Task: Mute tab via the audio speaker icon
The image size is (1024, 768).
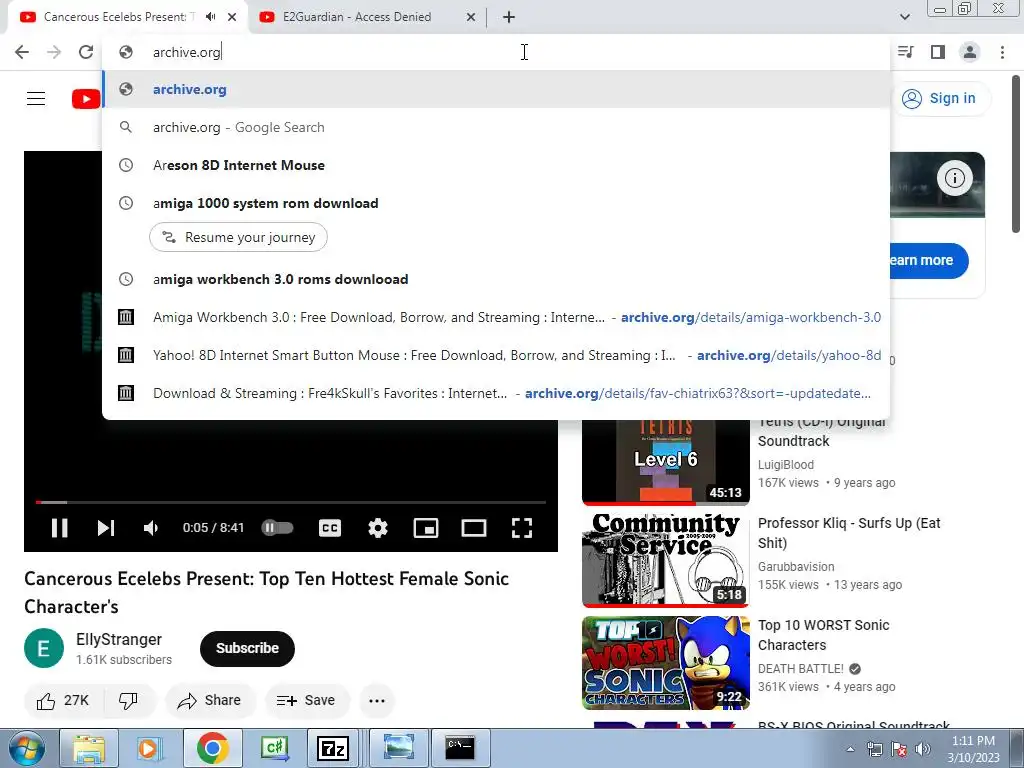Action: tap(210, 17)
